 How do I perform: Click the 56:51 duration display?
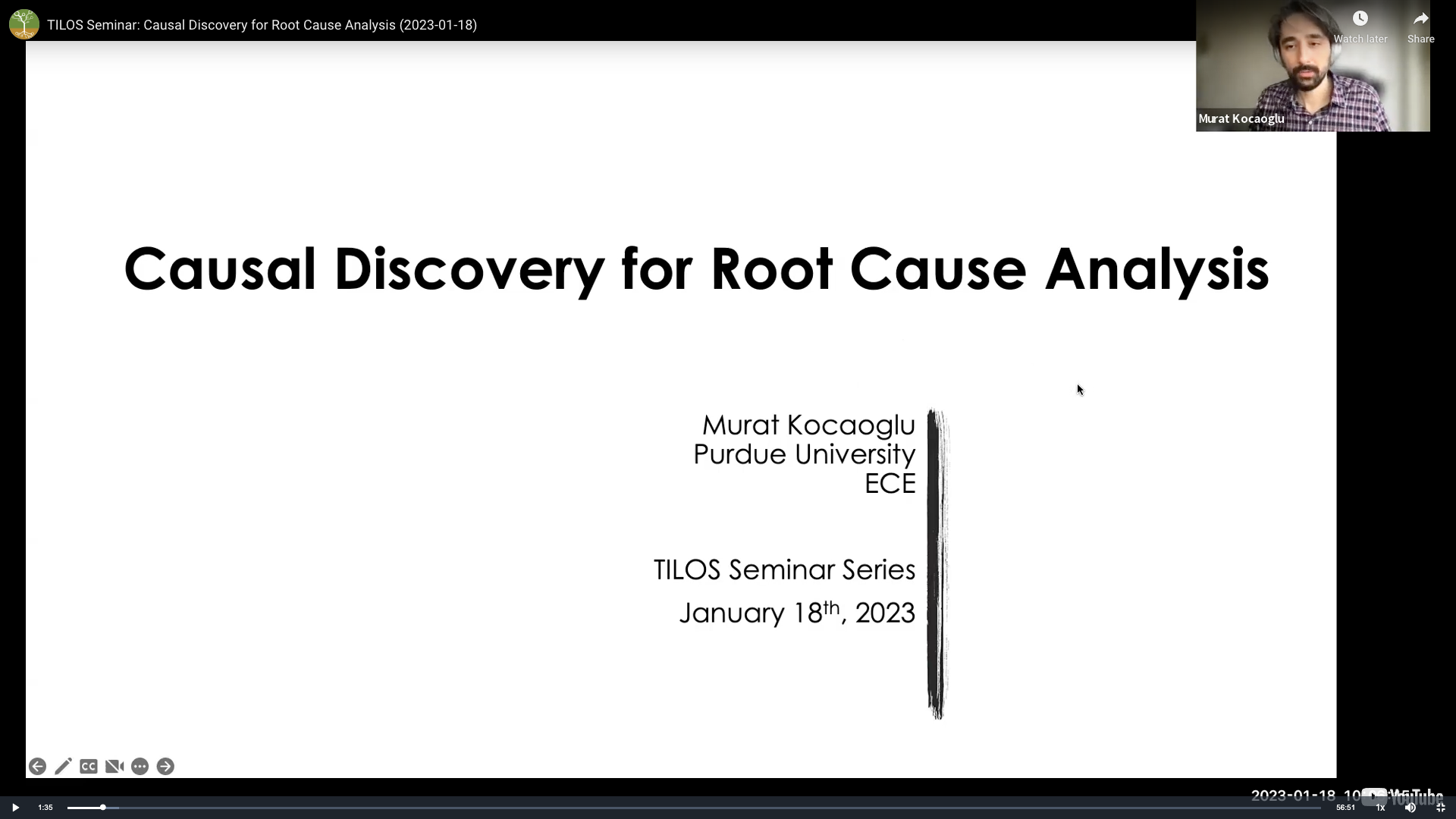[1345, 808]
